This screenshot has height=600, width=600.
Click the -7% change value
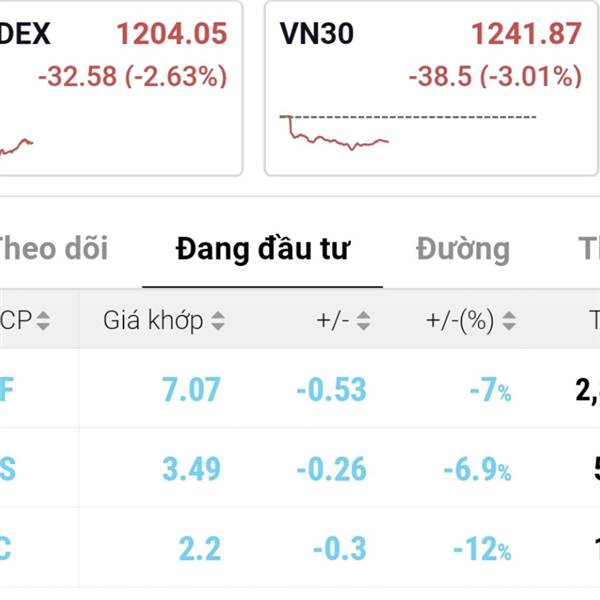point(491,390)
